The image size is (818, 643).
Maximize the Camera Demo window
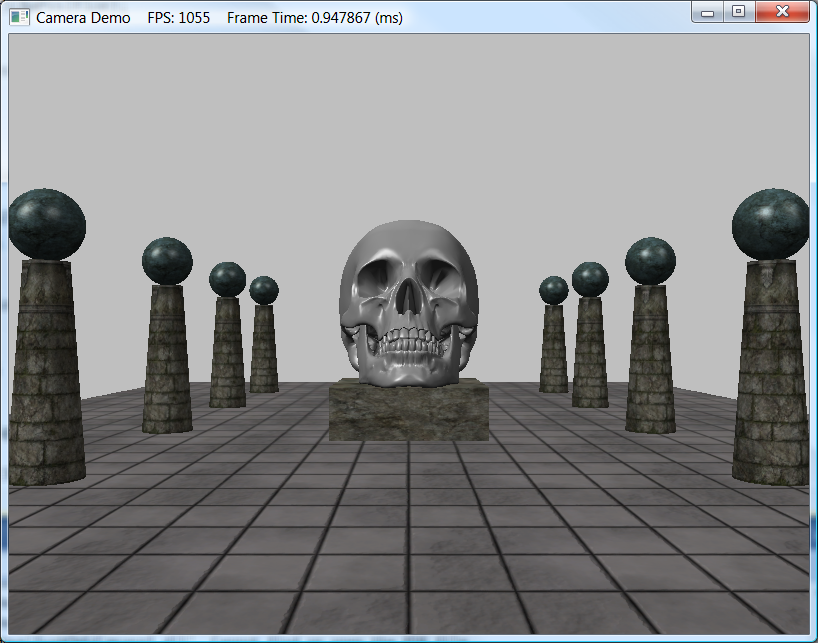point(738,12)
